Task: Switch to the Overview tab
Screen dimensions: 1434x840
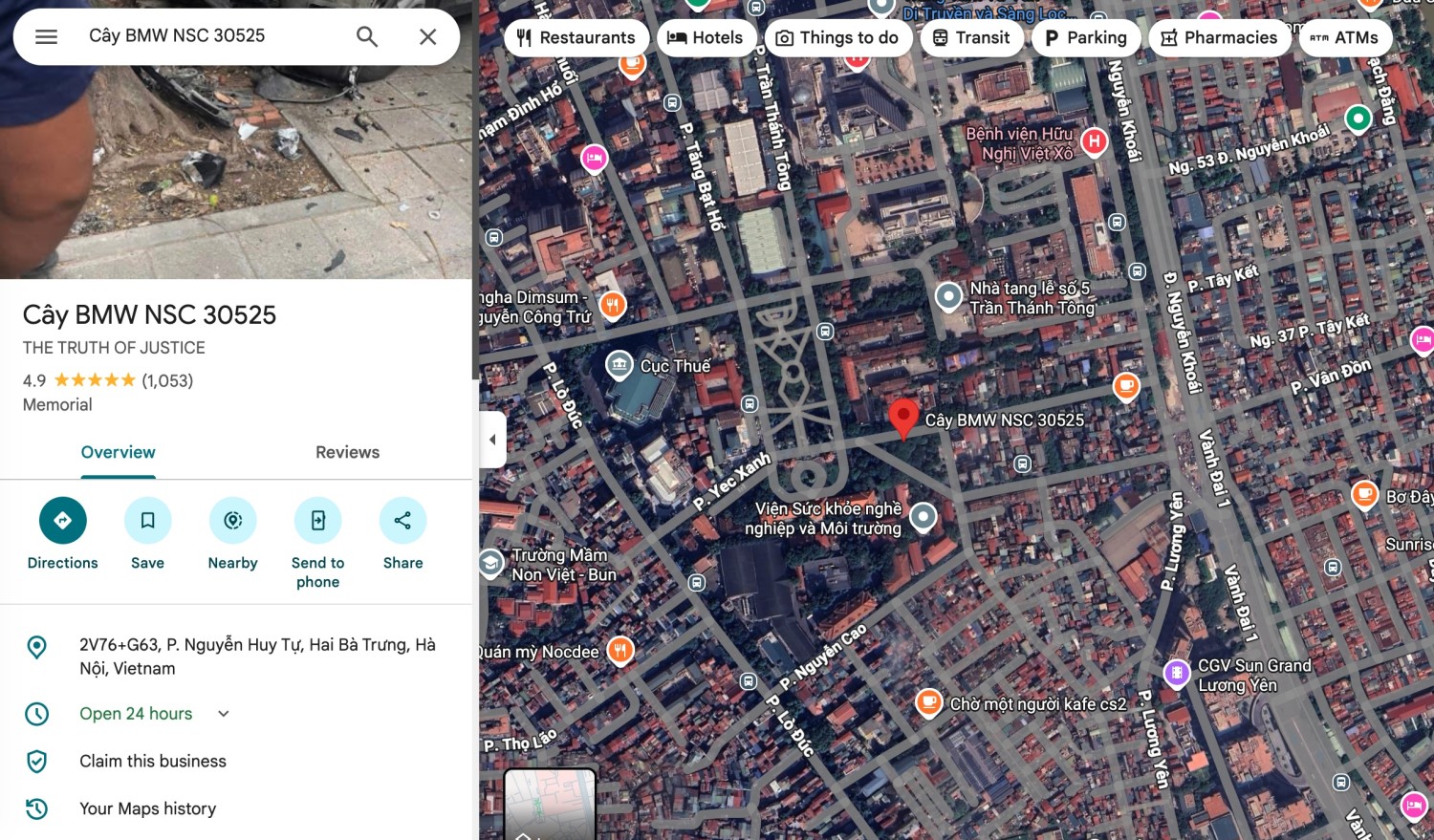Action: tap(118, 452)
